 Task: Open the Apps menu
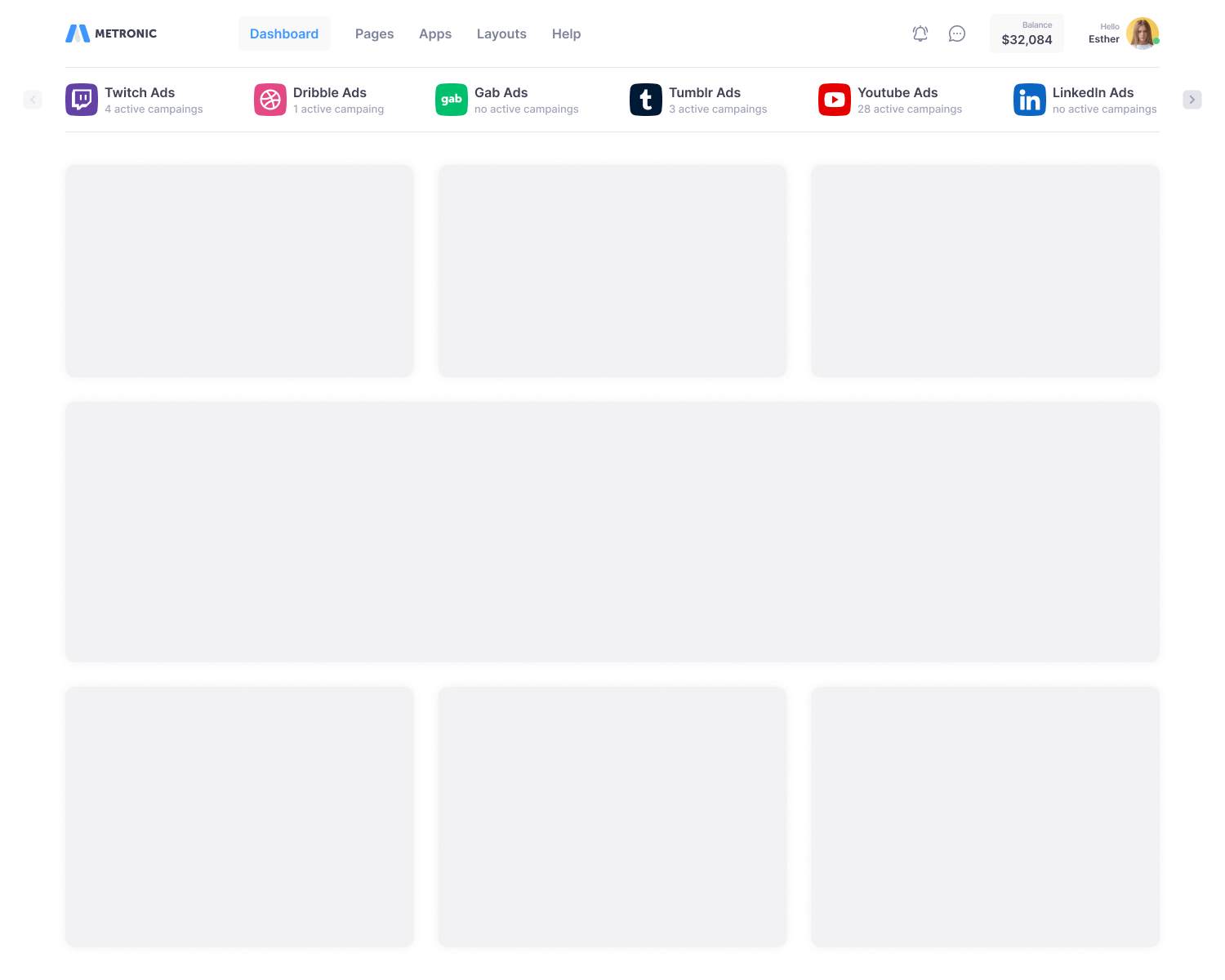[x=435, y=33]
